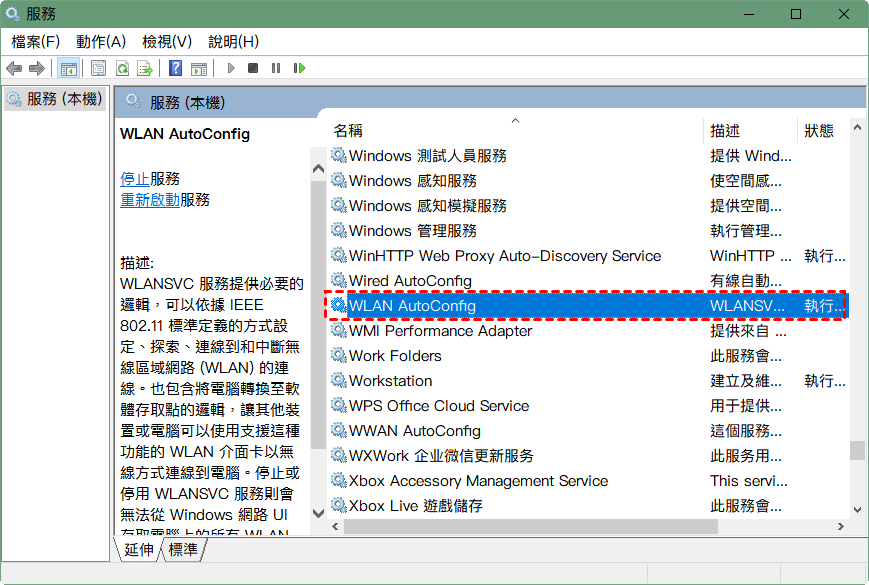
Task: Click gear icon of Windows 測試人員服務
Action: tap(339, 155)
